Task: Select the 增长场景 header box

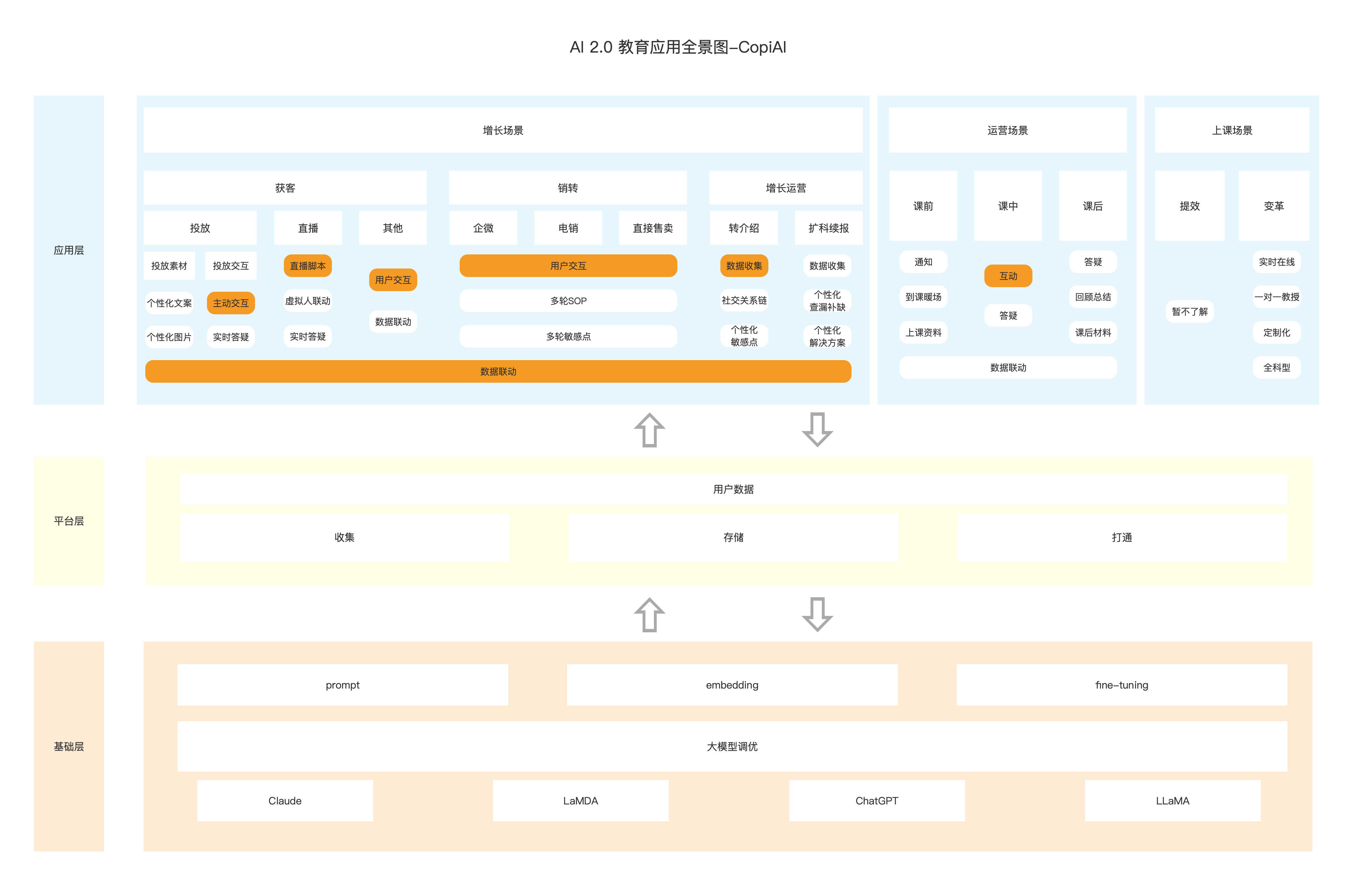Action: point(502,130)
